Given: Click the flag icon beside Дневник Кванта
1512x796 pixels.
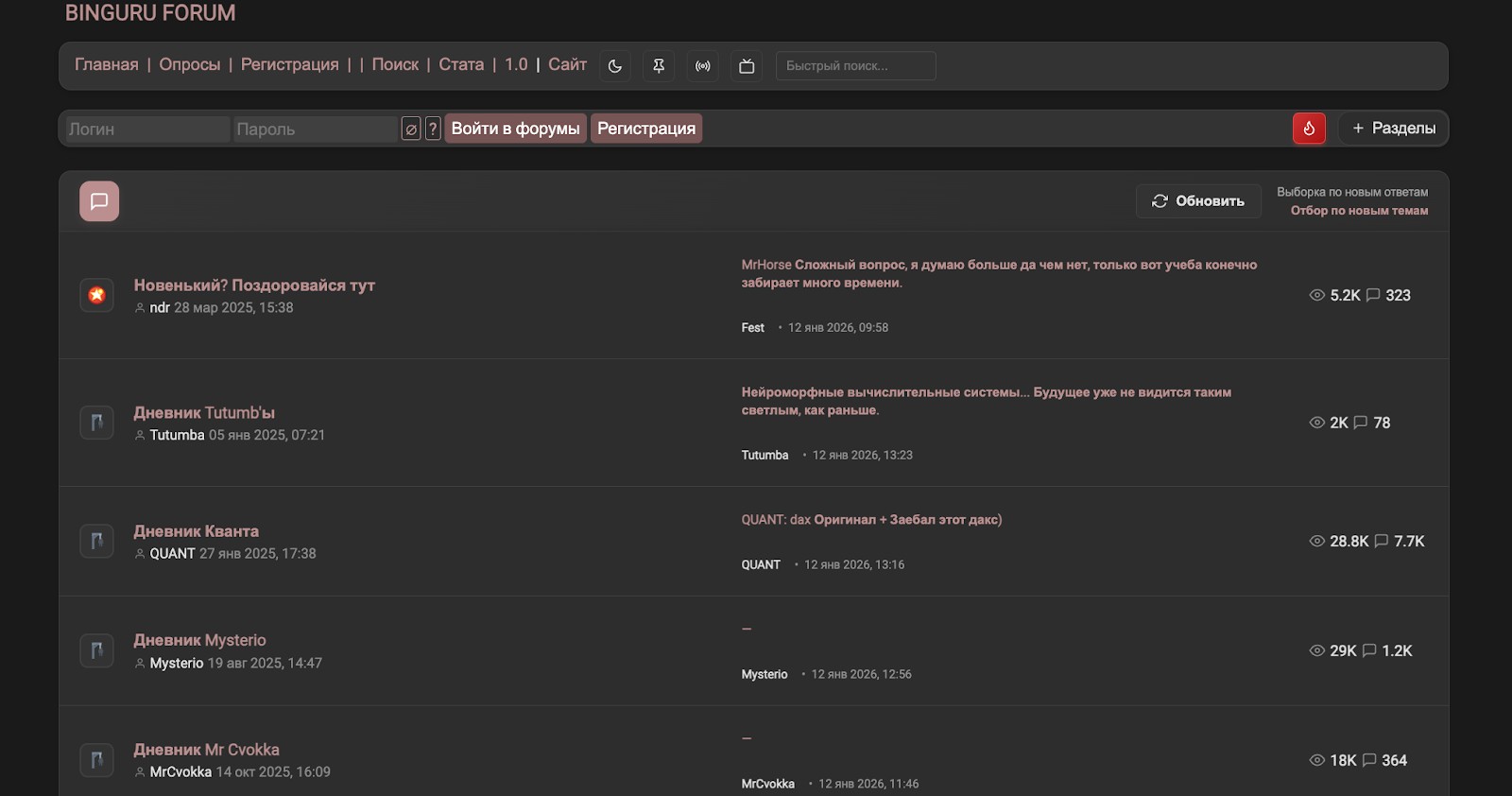Looking at the screenshot, I should pyautogui.click(x=96, y=541).
